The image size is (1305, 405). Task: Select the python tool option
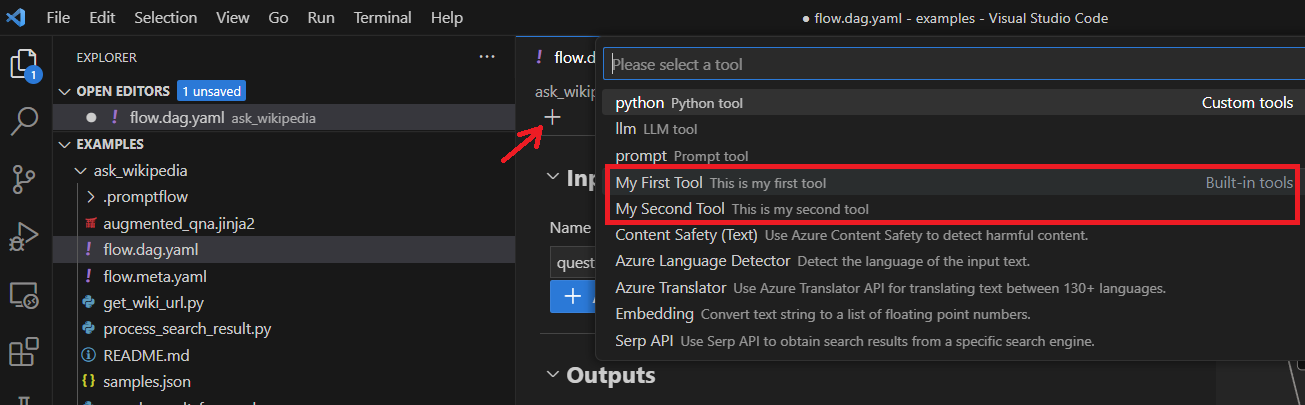point(640,103)
